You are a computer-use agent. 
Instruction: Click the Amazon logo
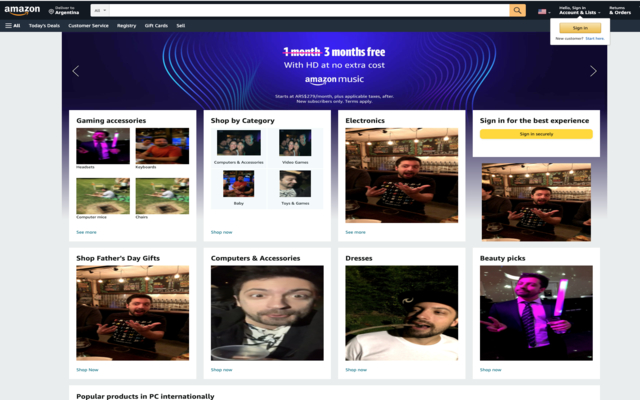22,11
